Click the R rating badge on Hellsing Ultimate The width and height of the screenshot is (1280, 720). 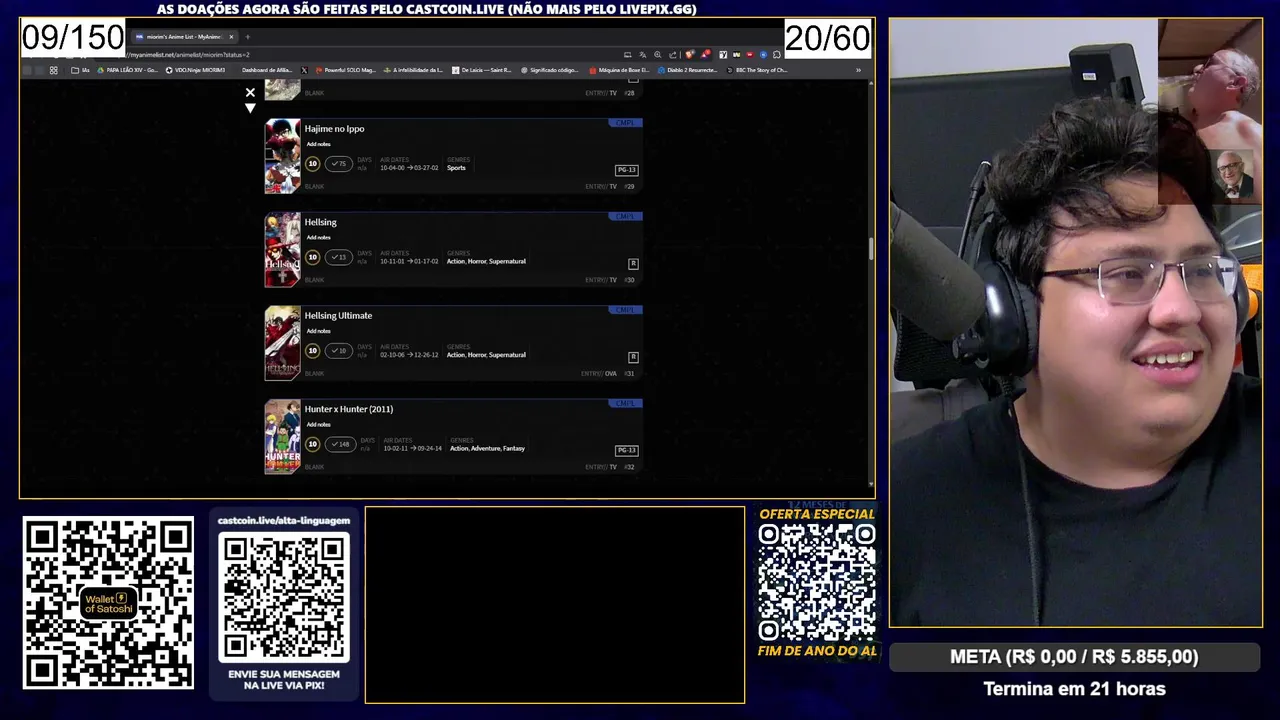pos(633,357)
